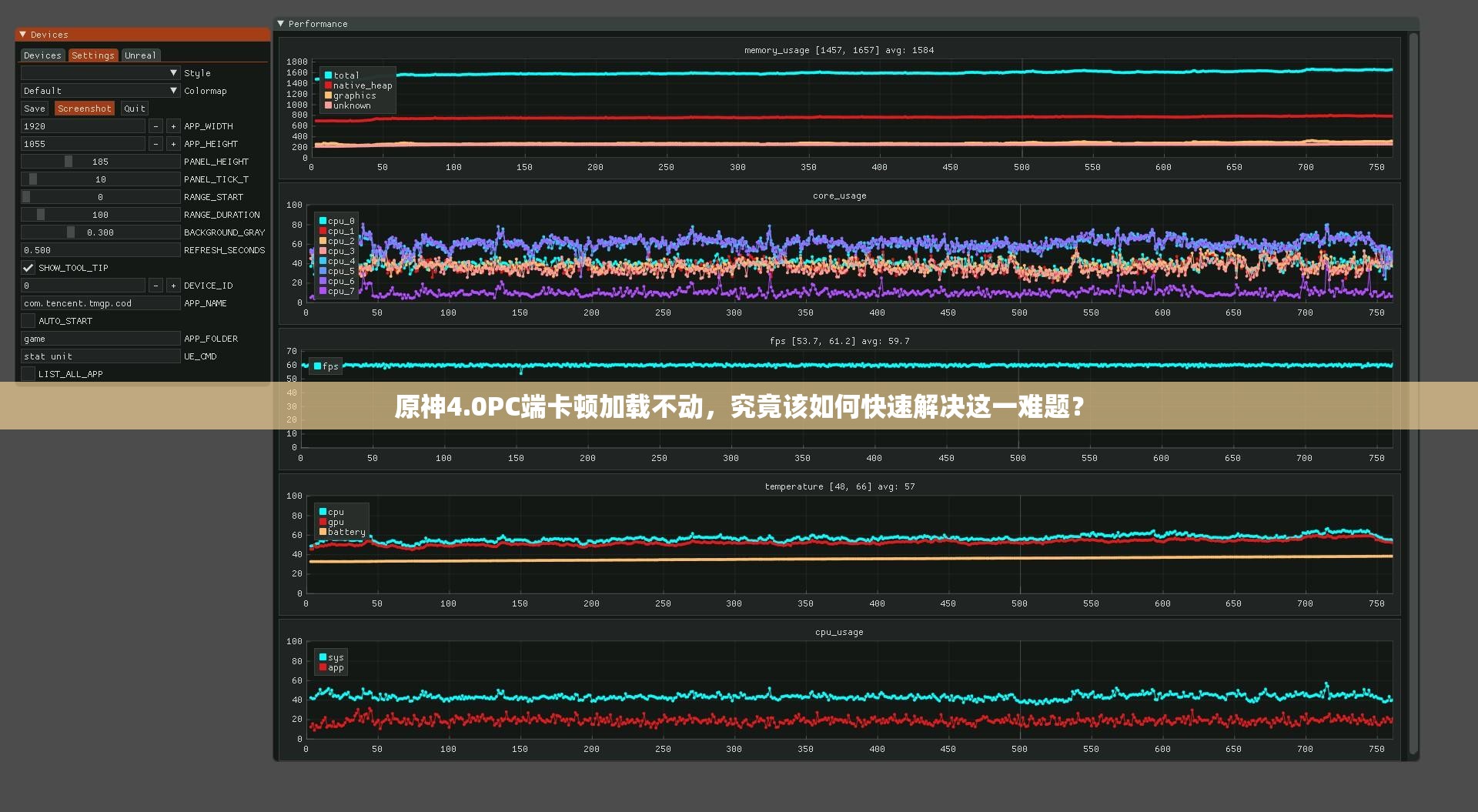Toggle gpu legend entry in temperature chart
This screenshot has width=1478, height=812.
[332, 522]
